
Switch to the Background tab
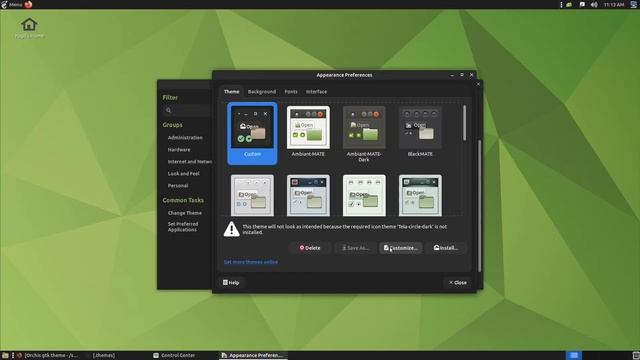(262, 91)
